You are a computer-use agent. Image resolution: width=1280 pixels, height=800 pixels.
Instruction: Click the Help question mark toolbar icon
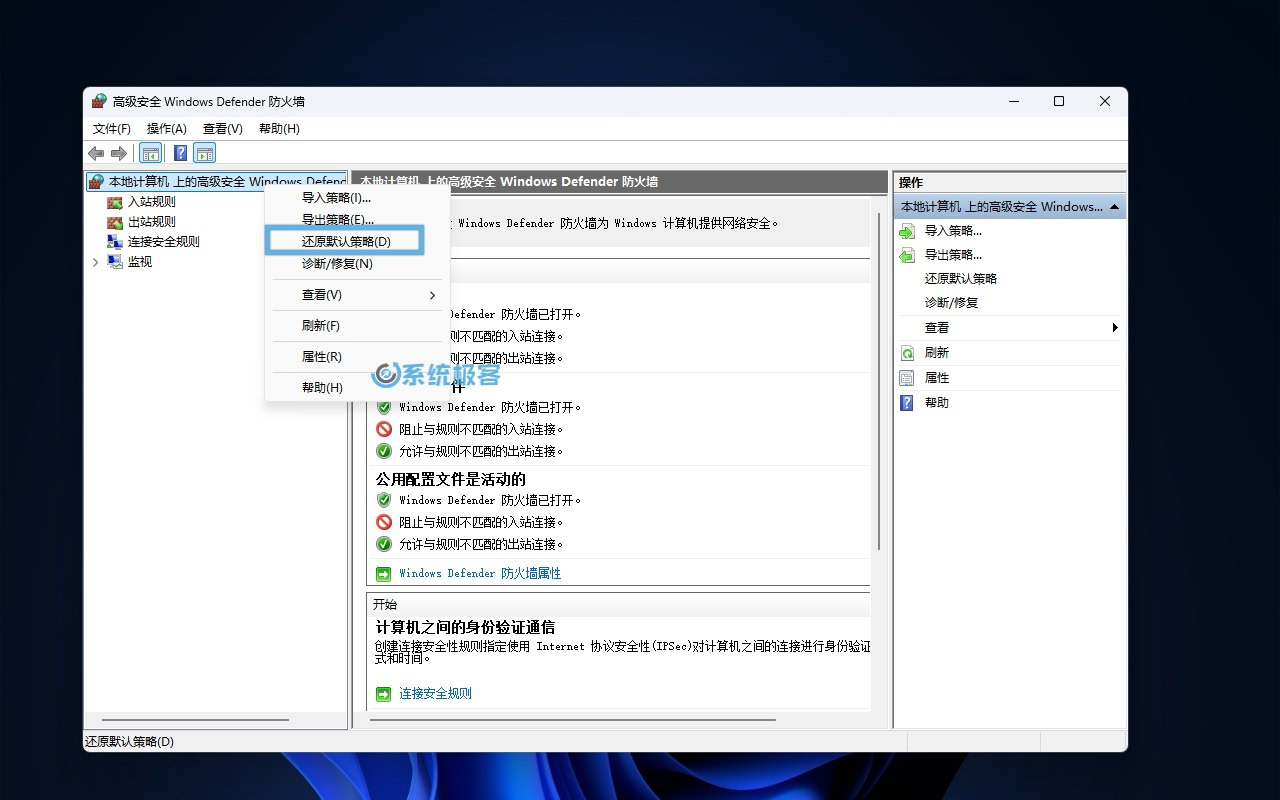[x=179, y=152]
